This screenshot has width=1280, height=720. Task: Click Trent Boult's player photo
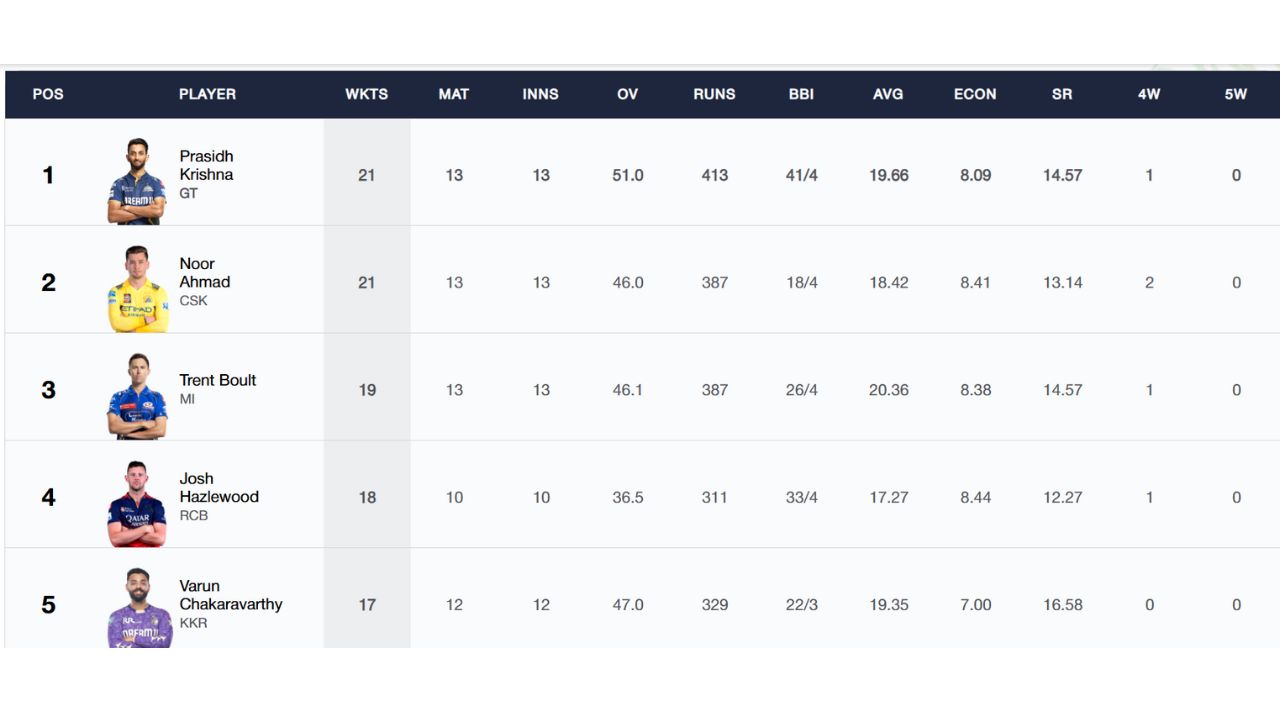(x=137, y=396)
